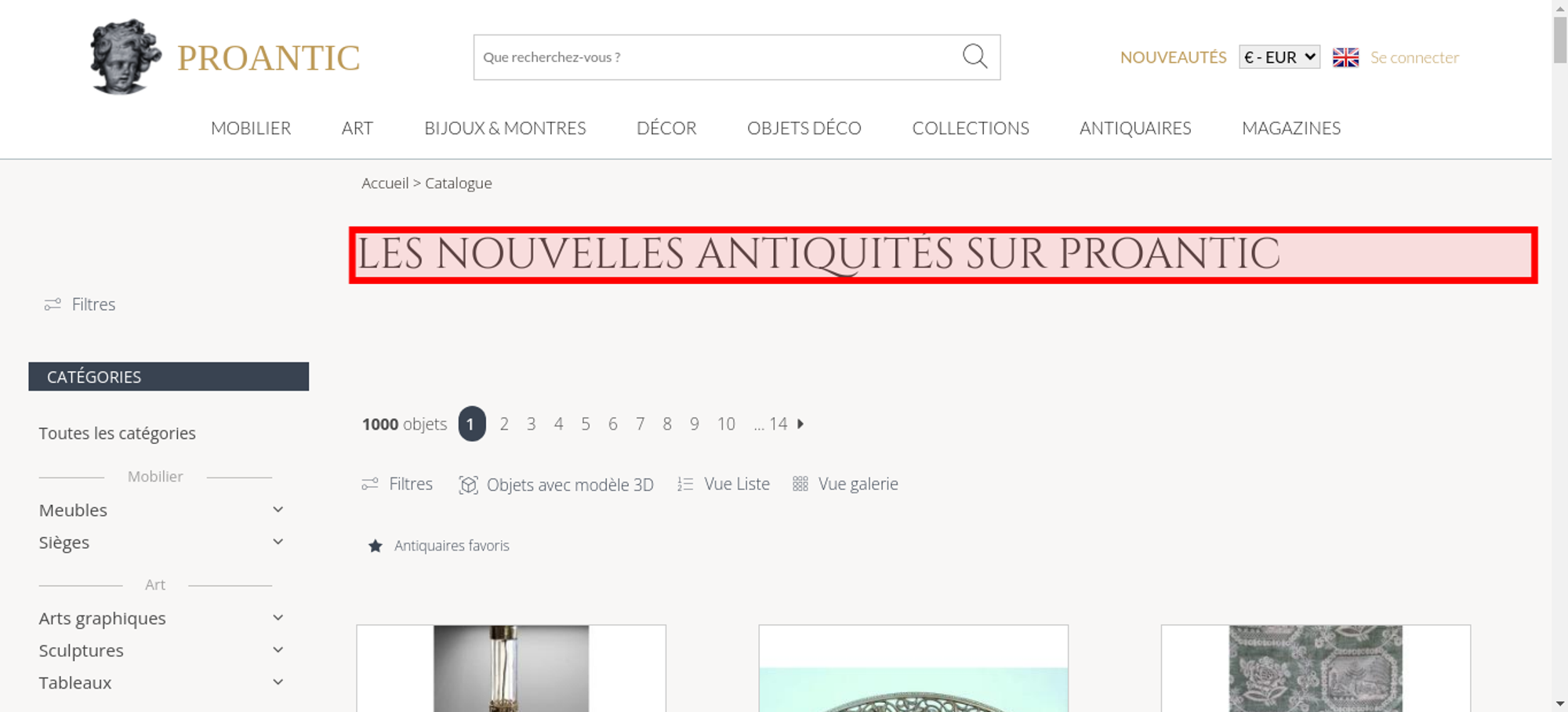The image size is (1568, 712).
Task: Click the star icon for Antiquaires favoris
Action: click(376, 546)
